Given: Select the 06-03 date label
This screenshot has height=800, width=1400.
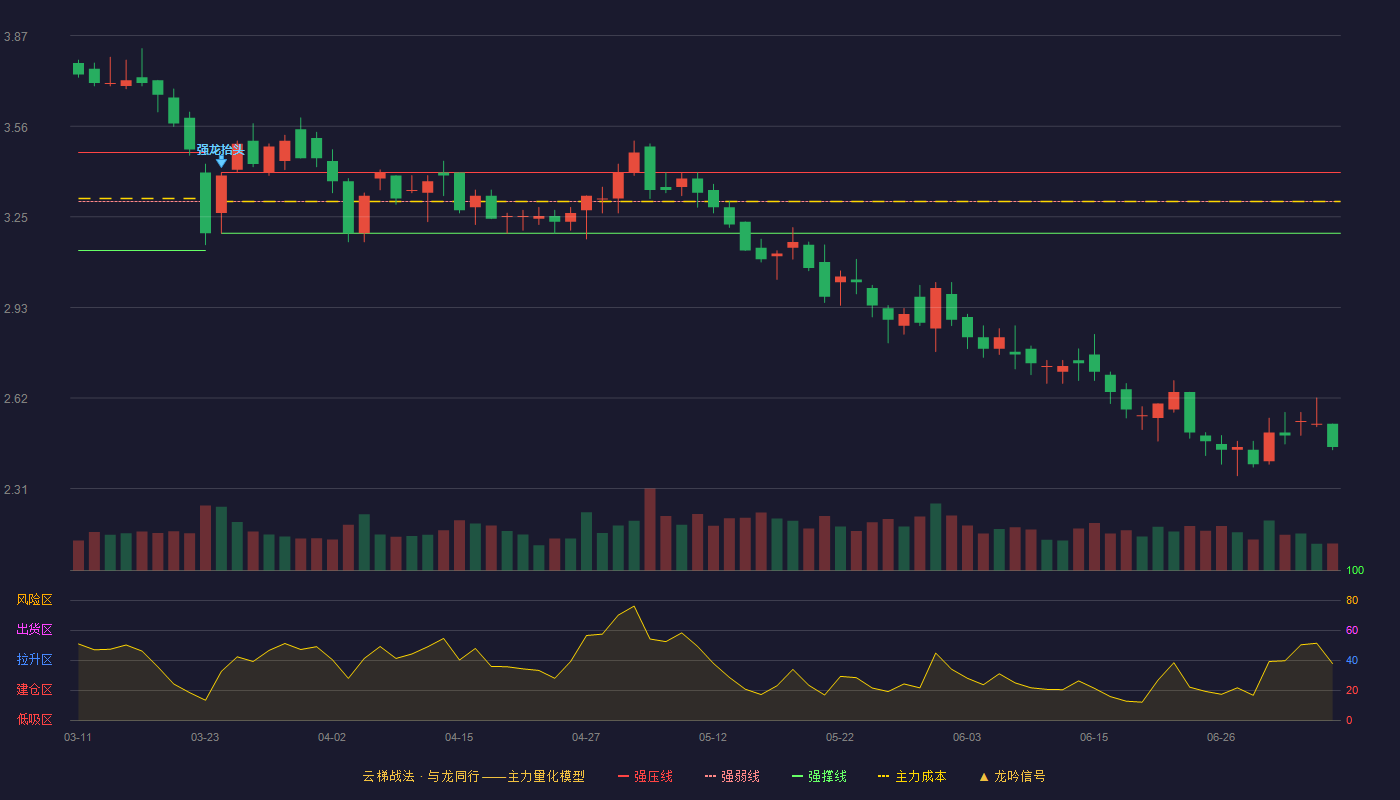Looking at the screenshot, I should [967, 737].
